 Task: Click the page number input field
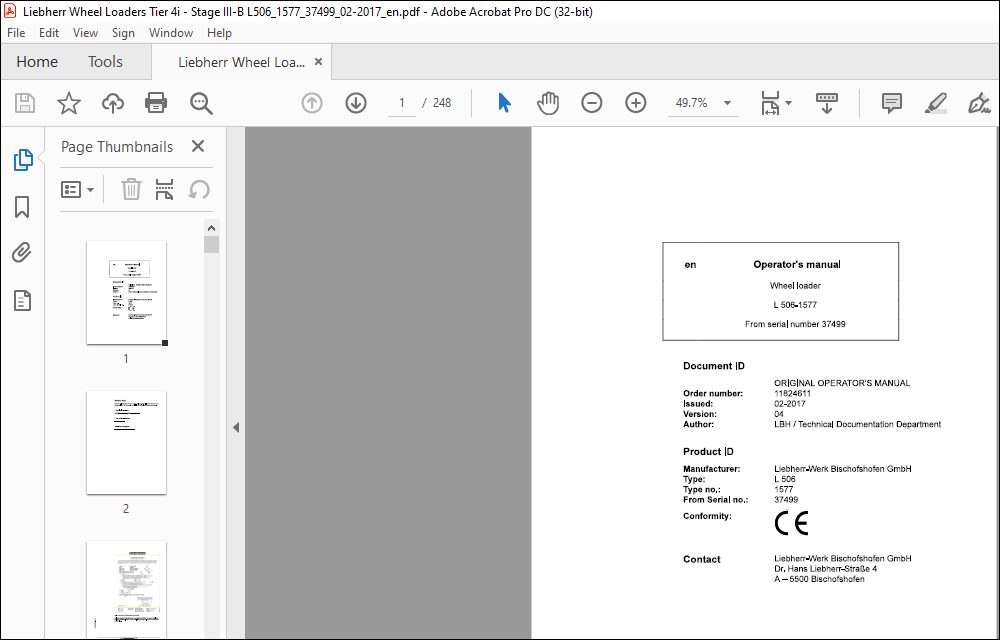point(402,103)
